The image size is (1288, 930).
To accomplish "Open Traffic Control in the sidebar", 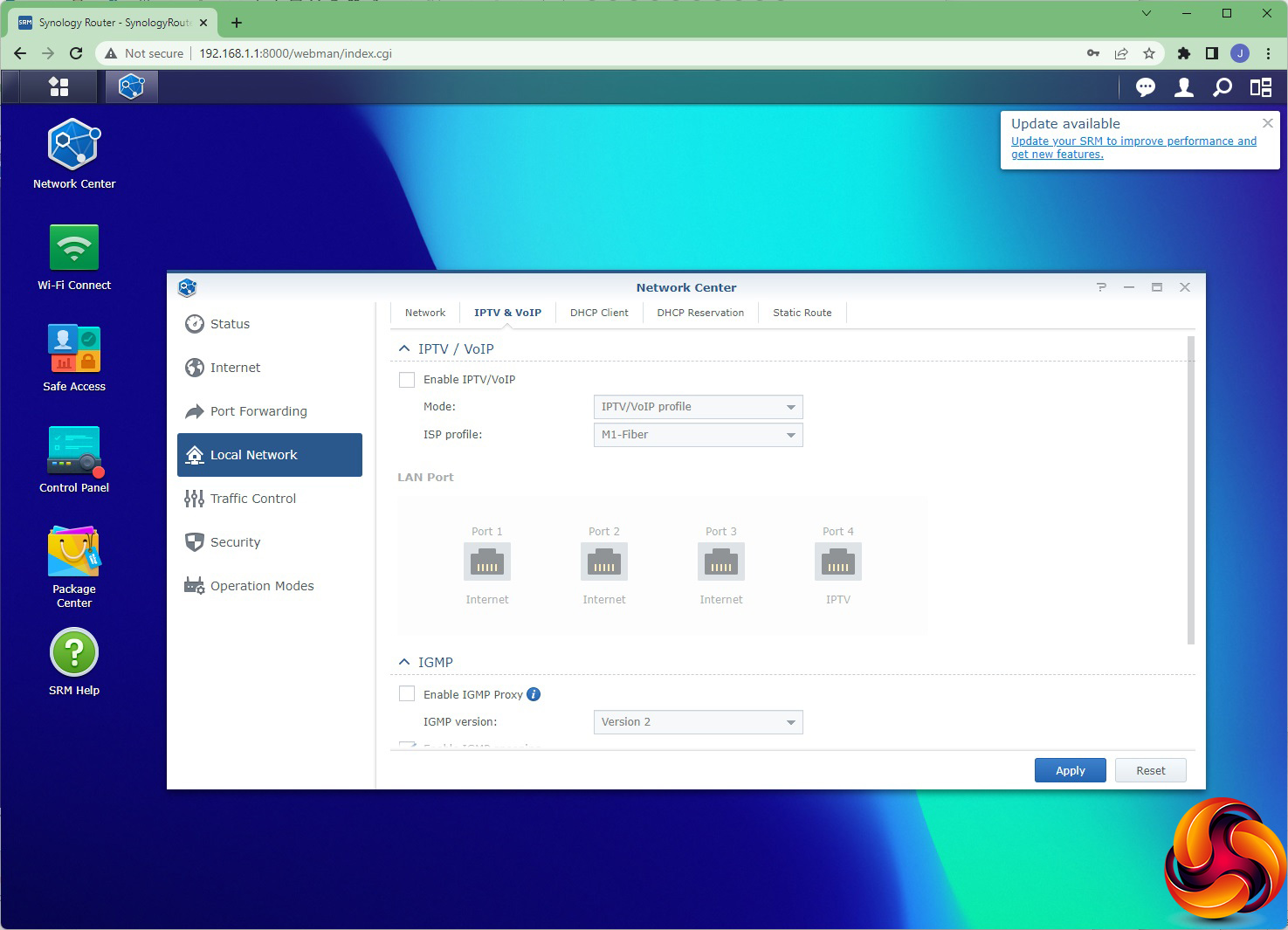I will 270,499.
